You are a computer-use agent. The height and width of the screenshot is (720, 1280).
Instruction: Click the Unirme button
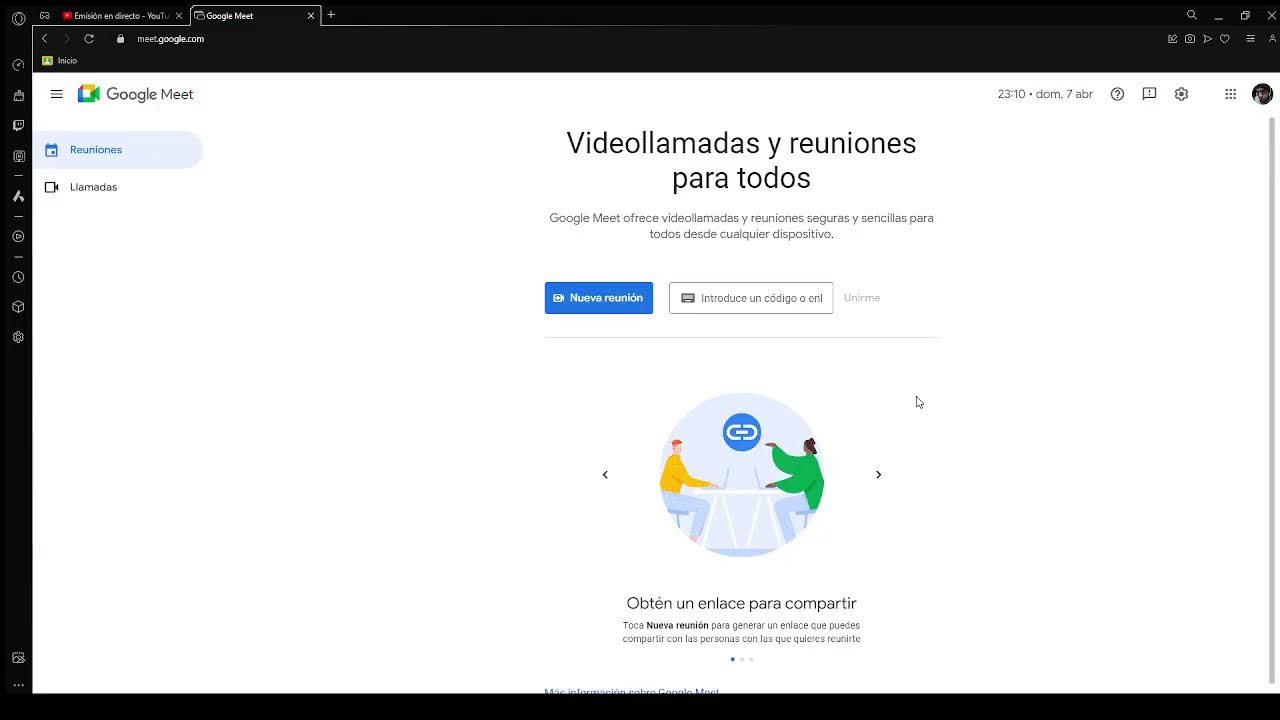pos(862,298)
